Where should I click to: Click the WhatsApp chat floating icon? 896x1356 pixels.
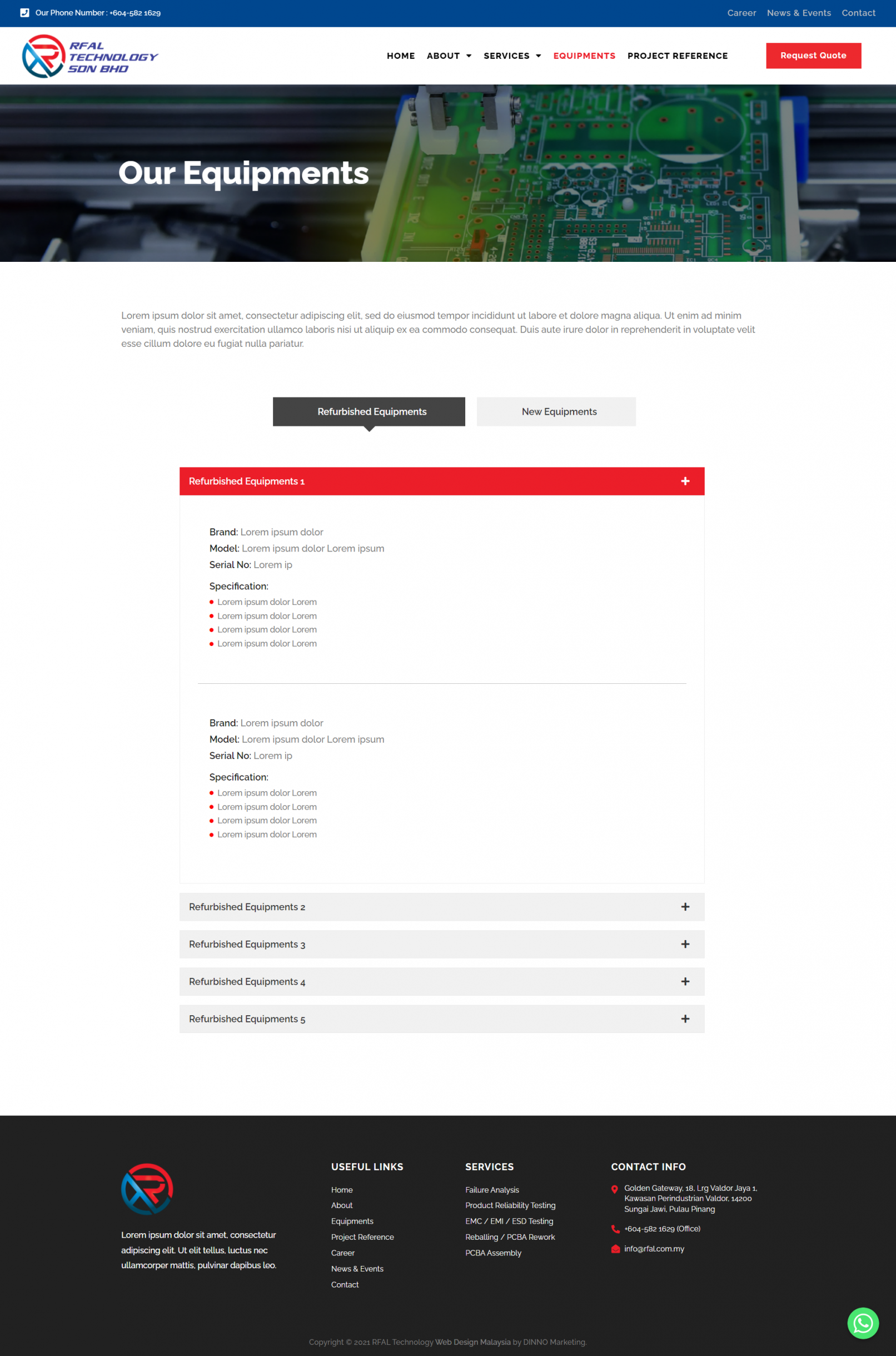(862, 1322)
